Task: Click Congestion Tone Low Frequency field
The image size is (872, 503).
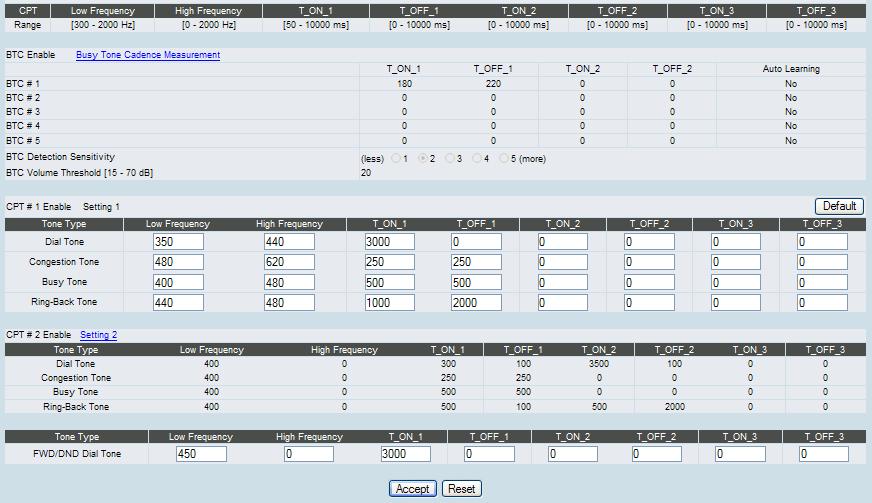Action: [x=178, y=262]
